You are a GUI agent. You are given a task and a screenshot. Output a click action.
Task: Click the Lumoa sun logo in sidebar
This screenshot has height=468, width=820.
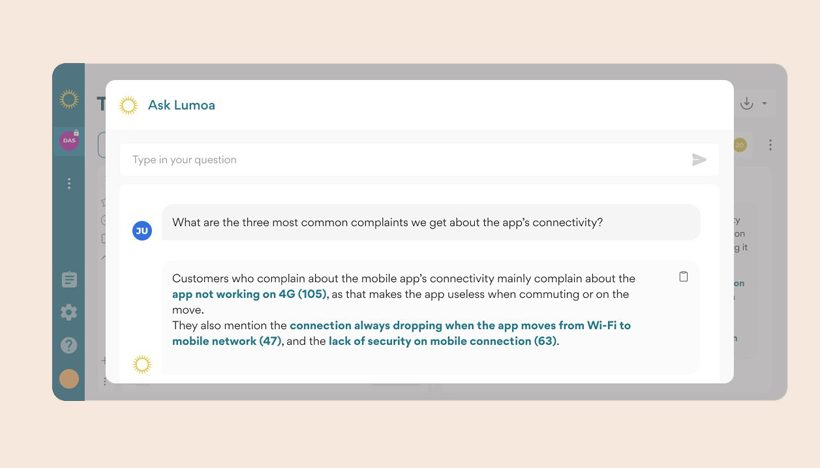pos(69,99)
